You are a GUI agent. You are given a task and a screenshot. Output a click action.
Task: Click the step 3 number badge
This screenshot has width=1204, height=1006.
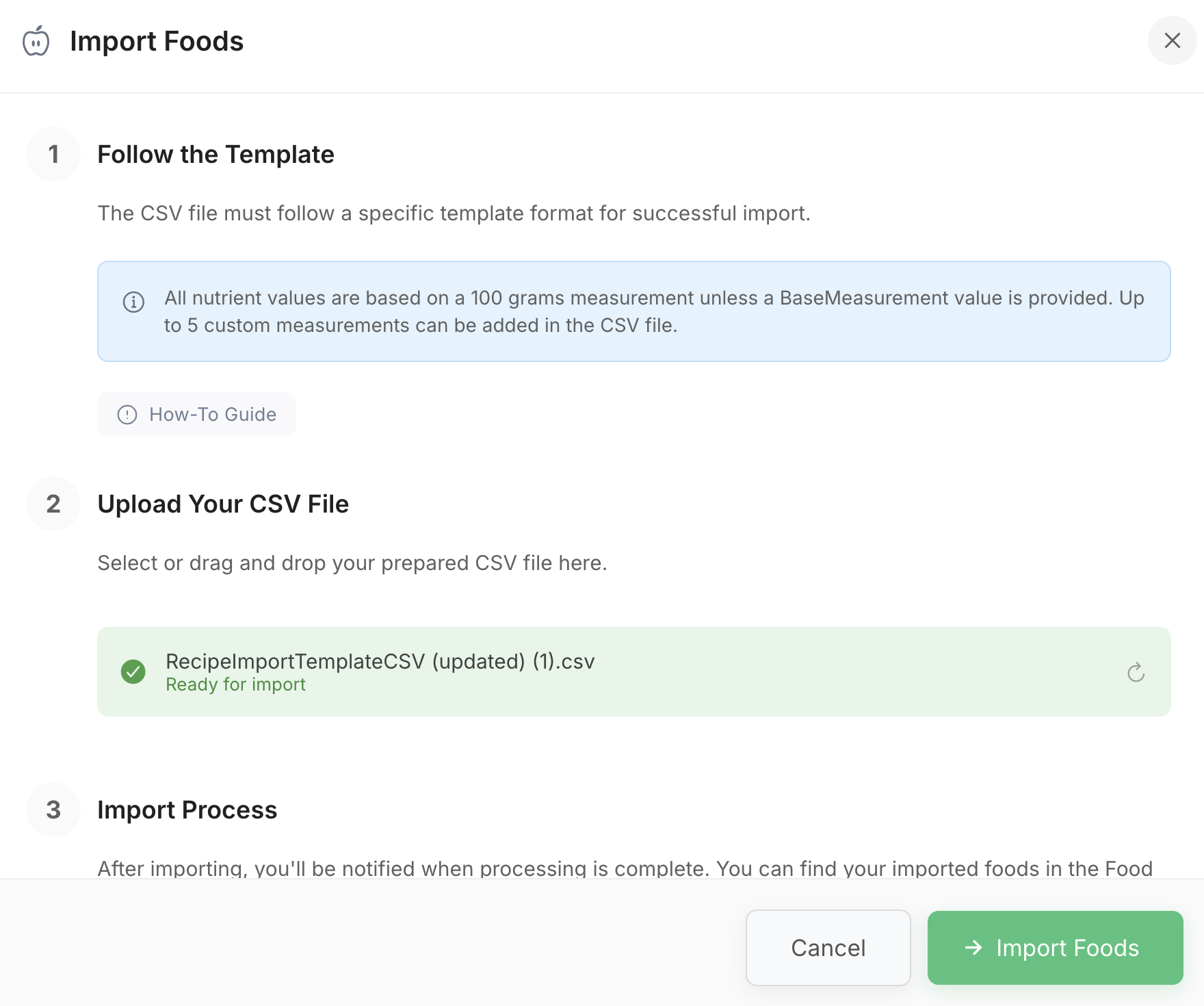pos(53,810)
